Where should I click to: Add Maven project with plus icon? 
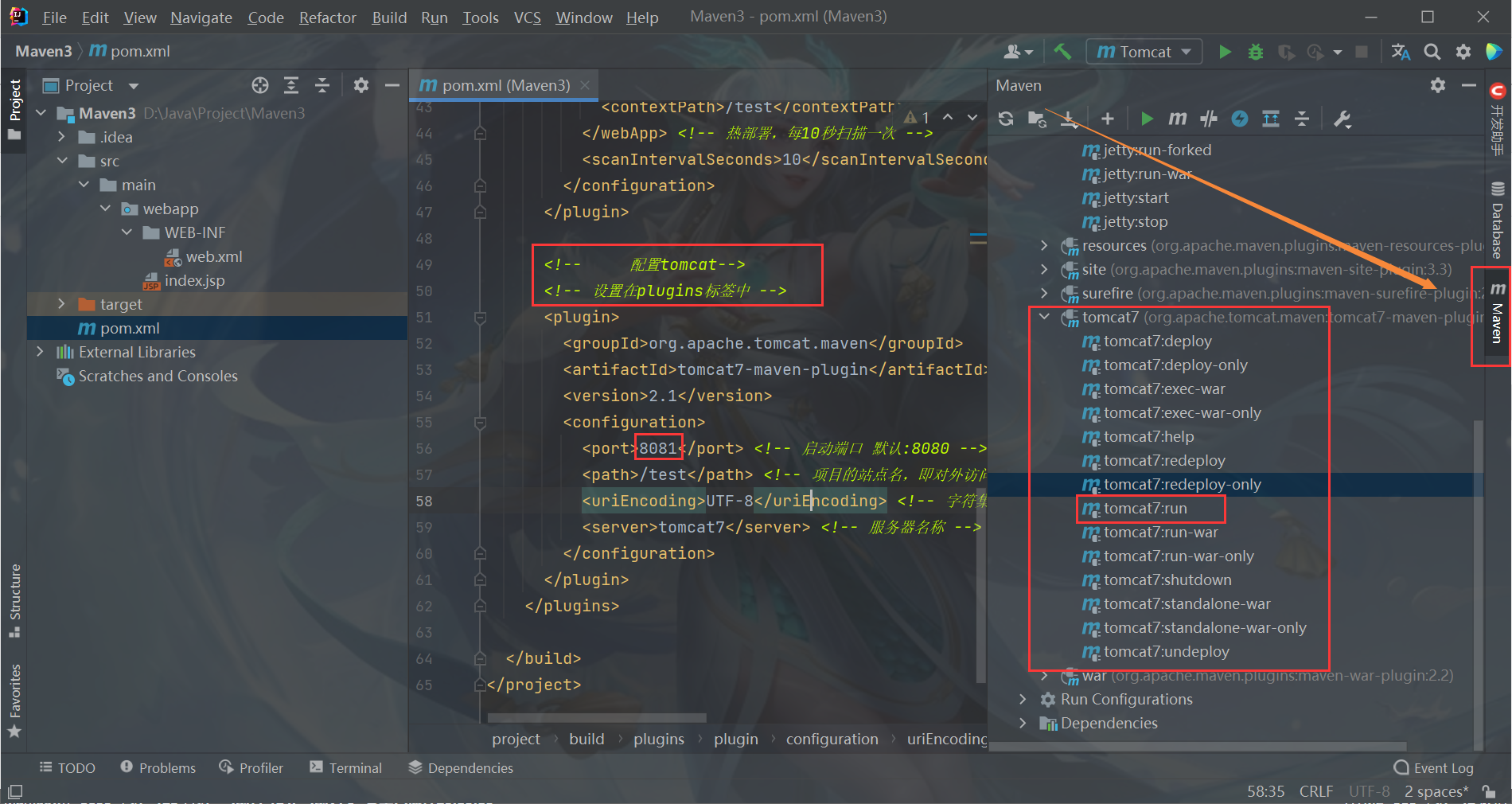1107,119
